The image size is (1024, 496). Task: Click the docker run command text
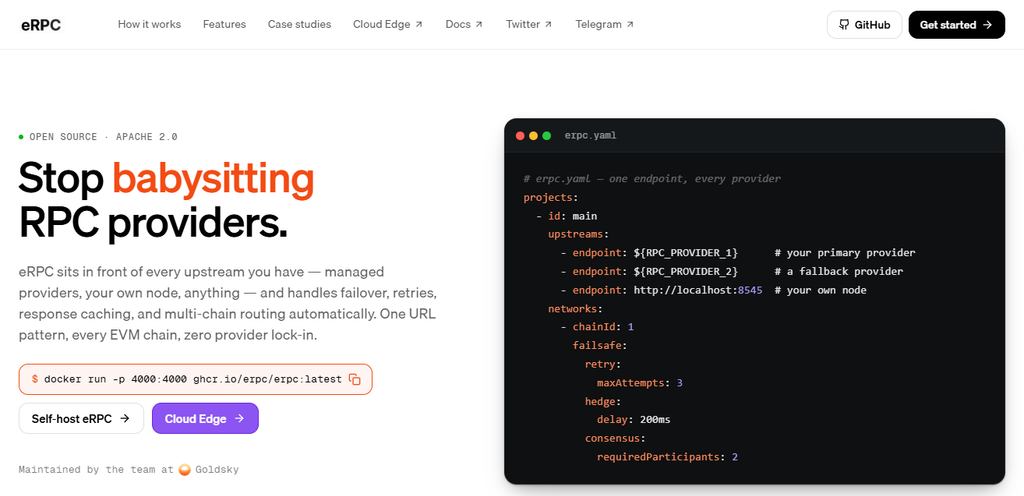pyautogui.click(x=193, y=379)
